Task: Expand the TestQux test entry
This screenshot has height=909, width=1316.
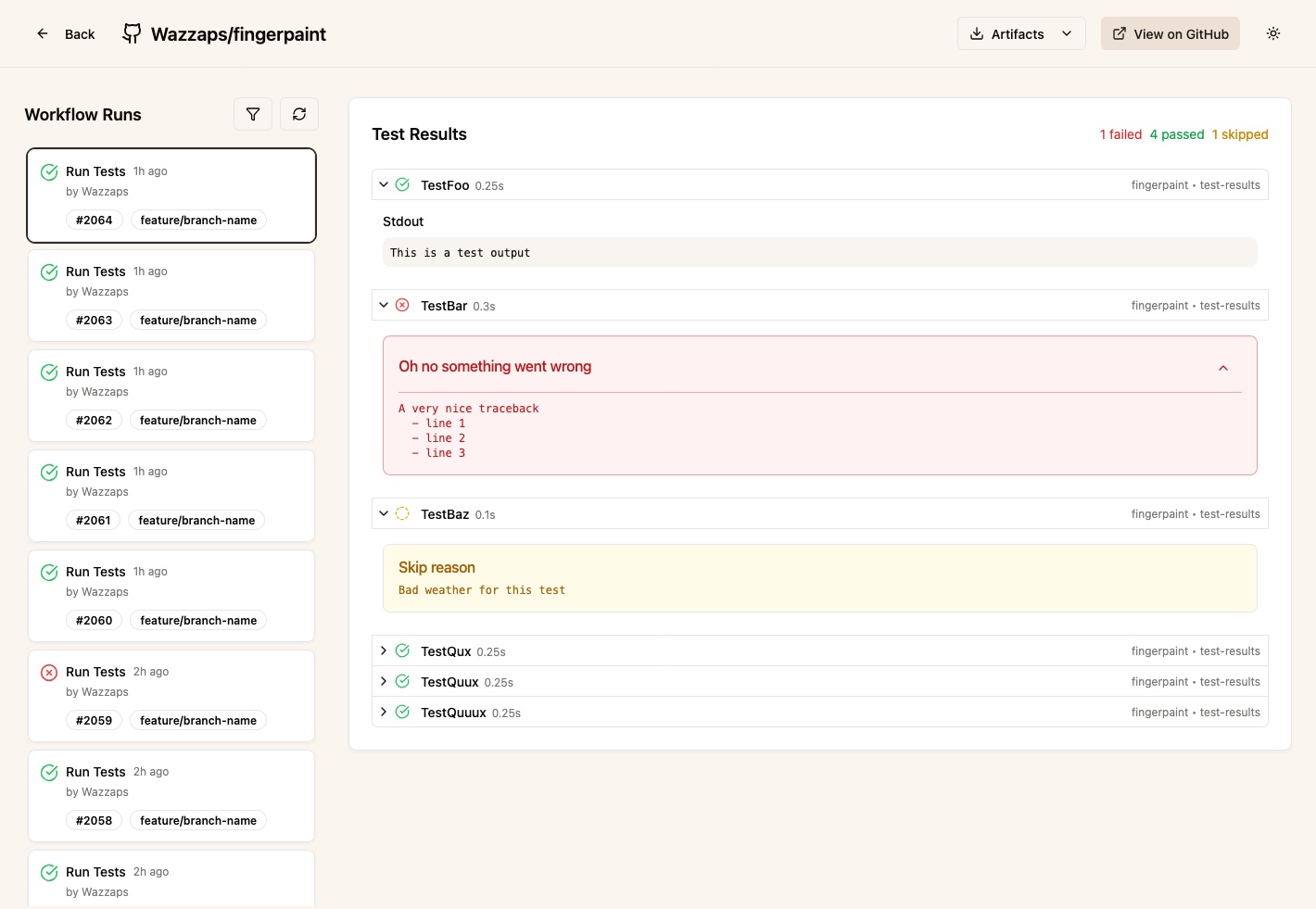Action: [x=384, y=650]
